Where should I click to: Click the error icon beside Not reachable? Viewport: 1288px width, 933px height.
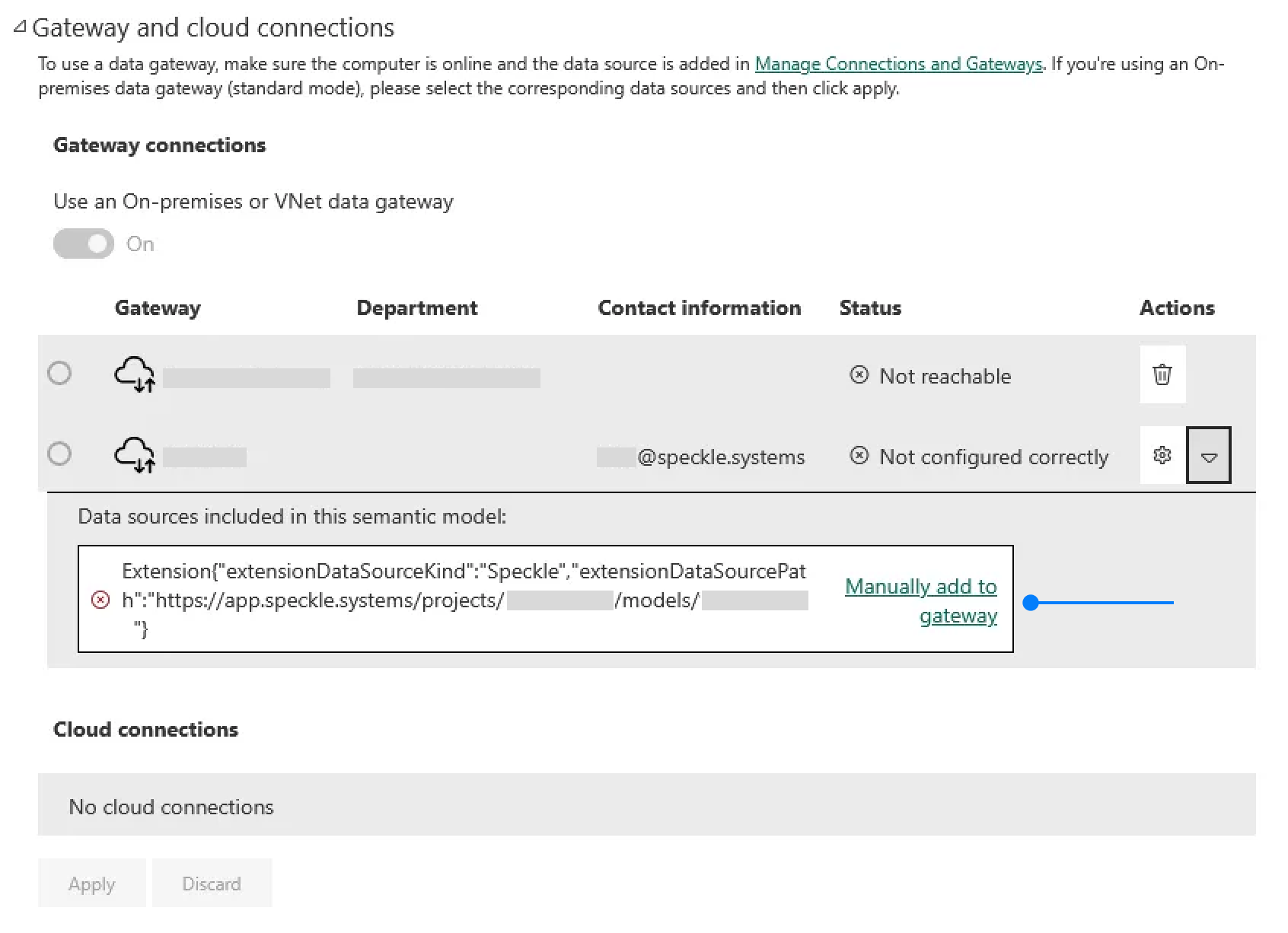click(x=859, y=375)
